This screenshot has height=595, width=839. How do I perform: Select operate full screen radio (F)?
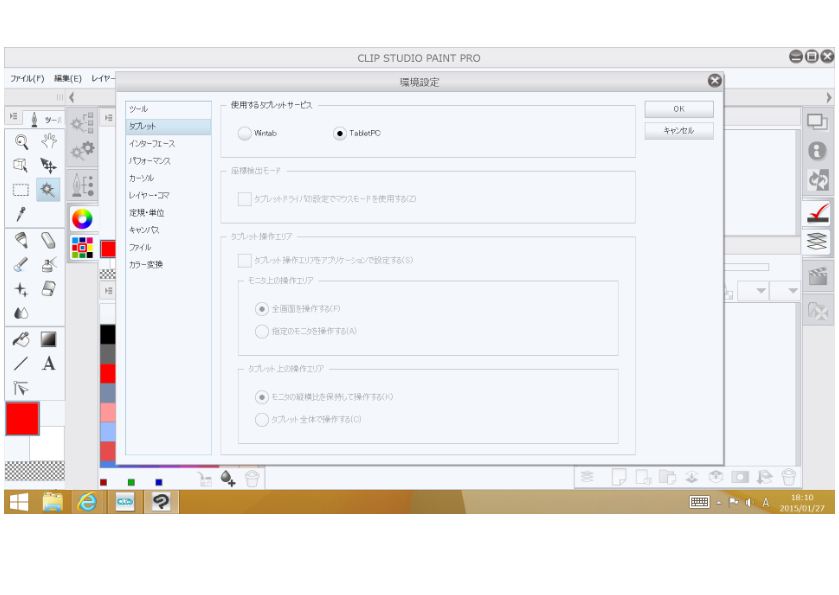coord(262,309)
